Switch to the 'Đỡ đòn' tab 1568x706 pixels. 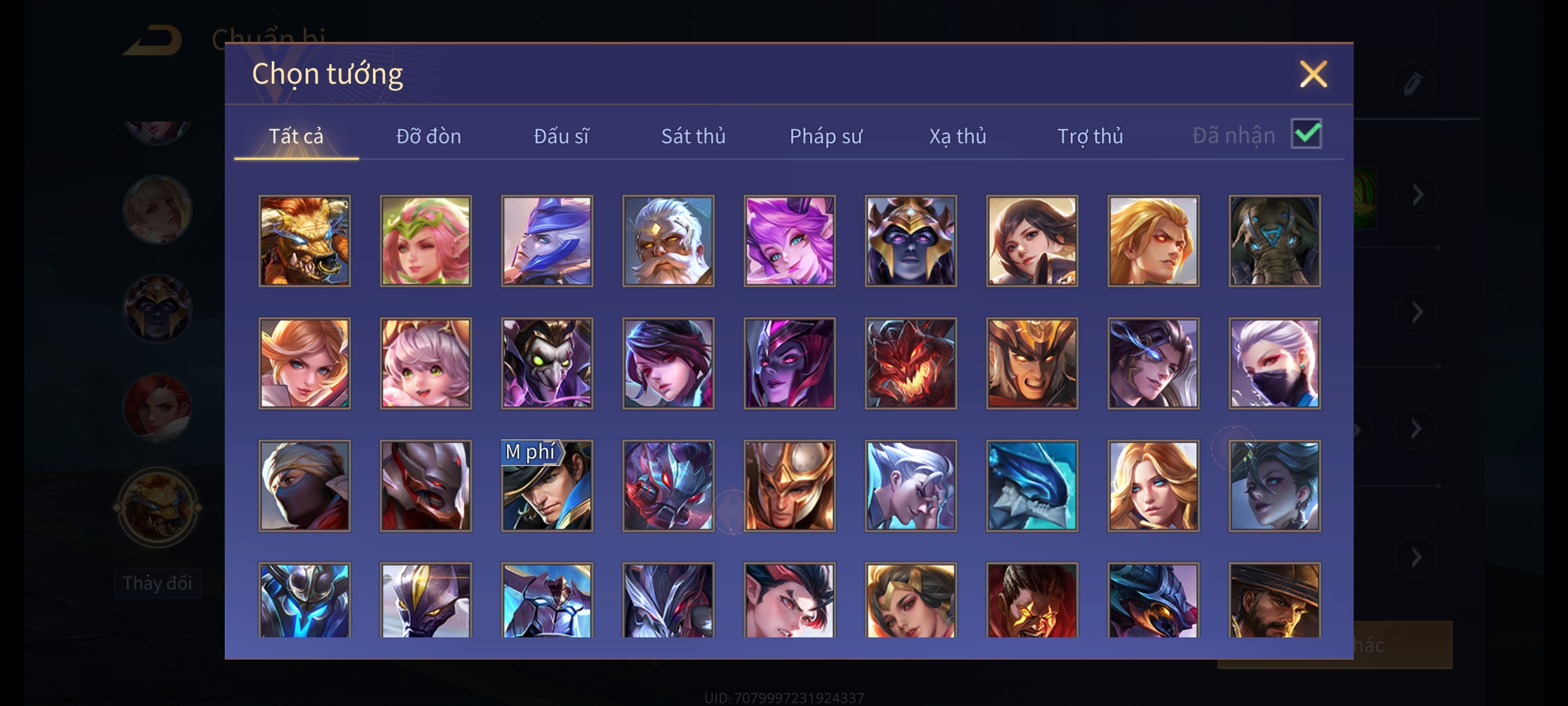point(429,136)
